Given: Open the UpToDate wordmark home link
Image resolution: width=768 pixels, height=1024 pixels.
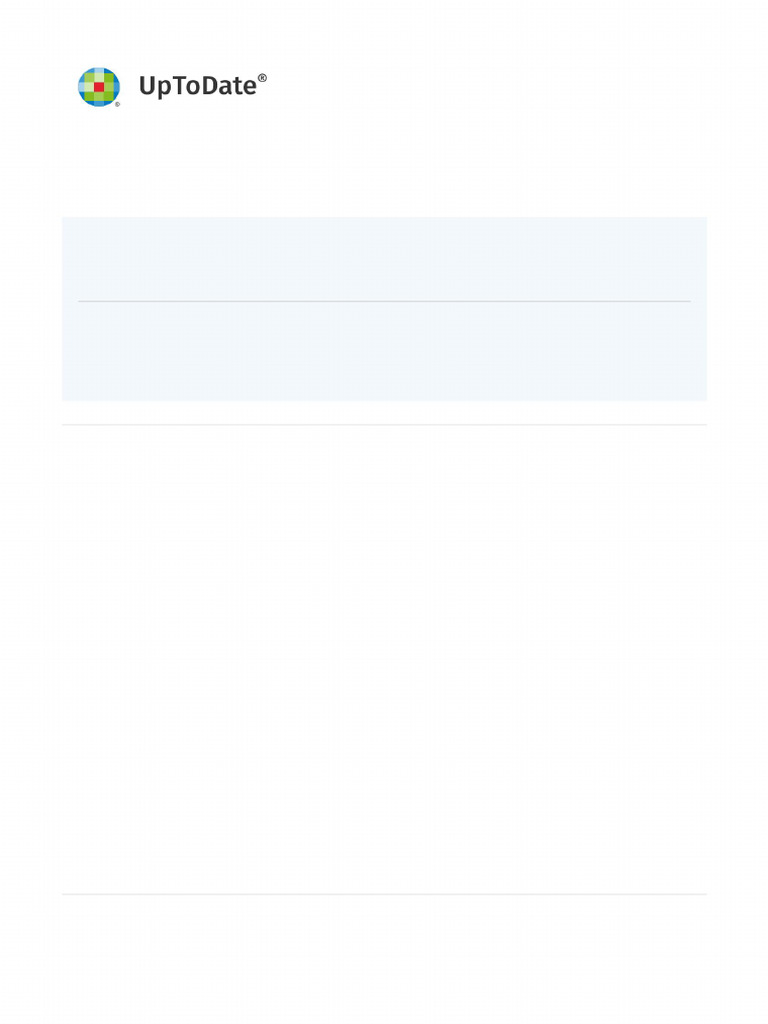Looking at the screenshot, I should [202, 86].
